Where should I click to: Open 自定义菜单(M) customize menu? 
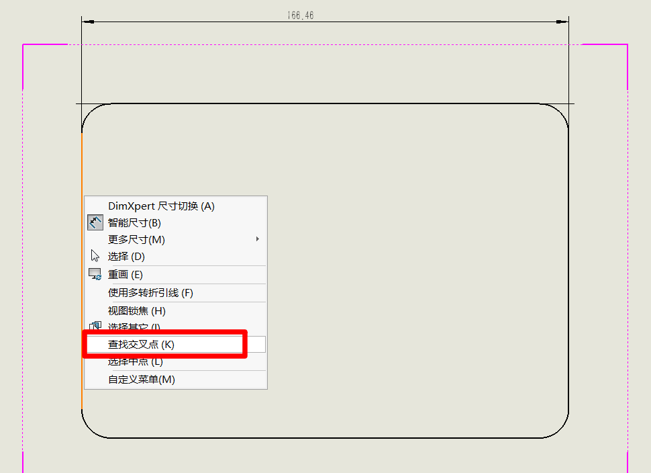pos(176,380)
